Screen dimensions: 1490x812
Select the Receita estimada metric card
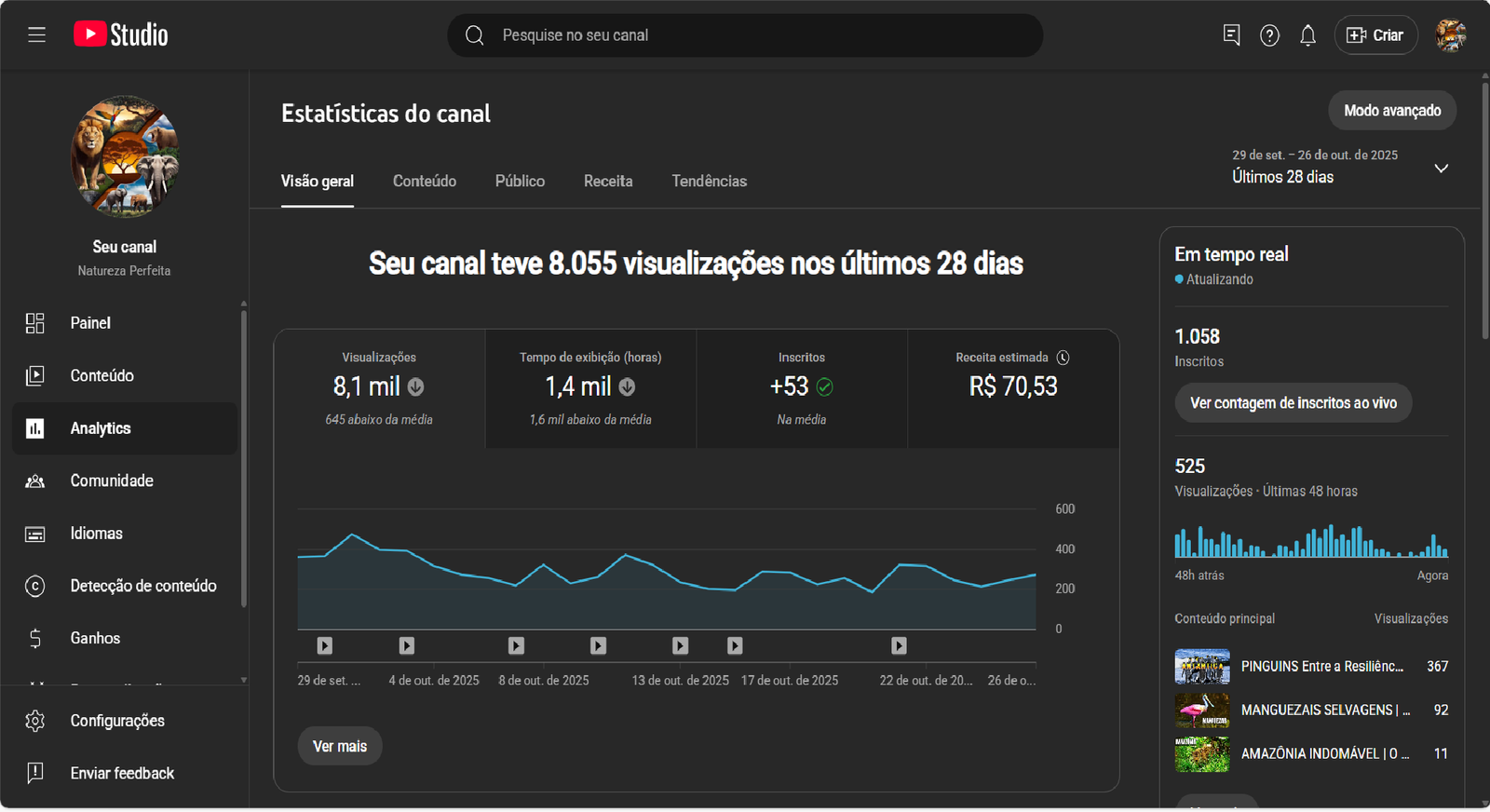[1013, 388]
